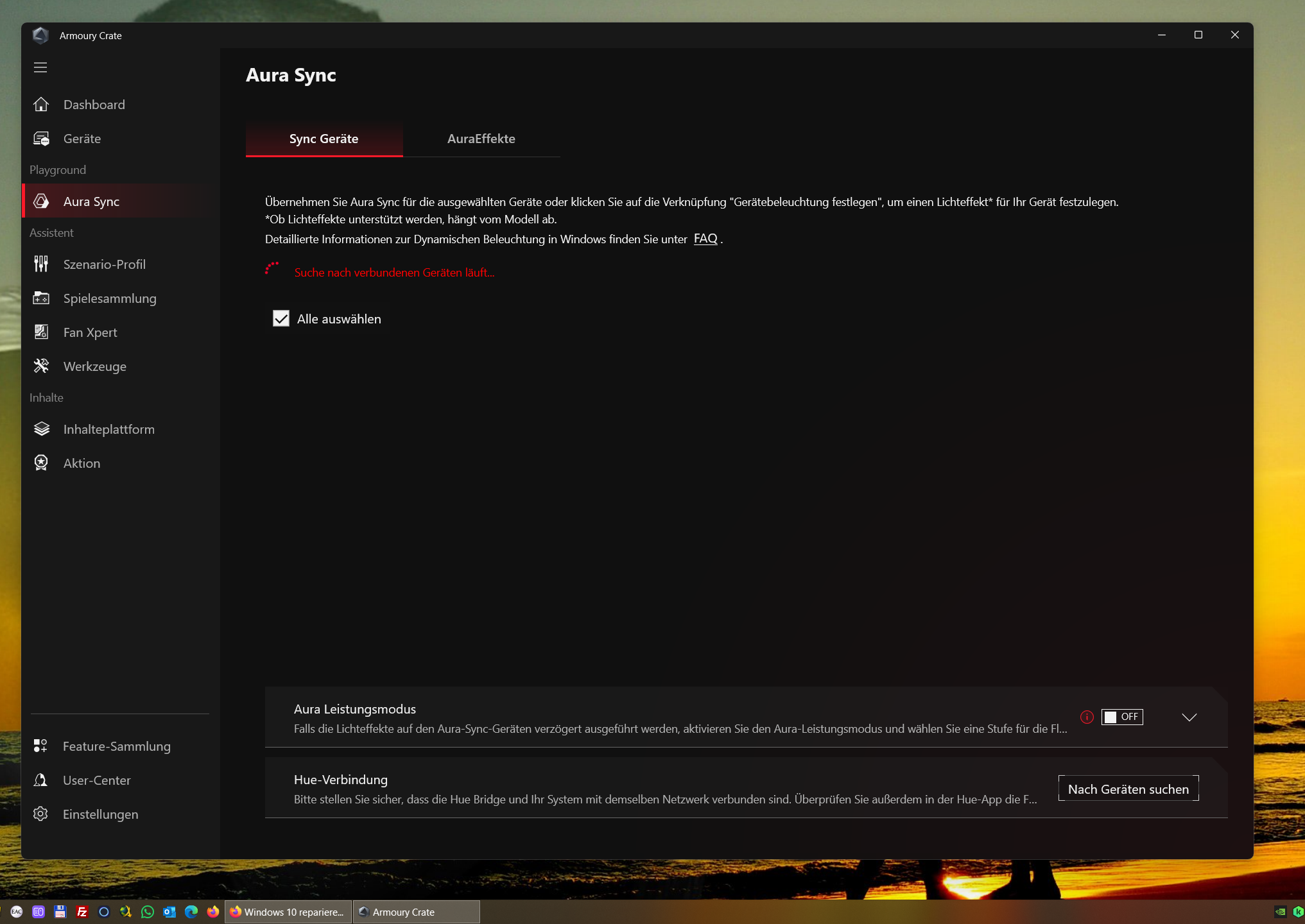Uncheck Alle auswählen

click(281, 318)
